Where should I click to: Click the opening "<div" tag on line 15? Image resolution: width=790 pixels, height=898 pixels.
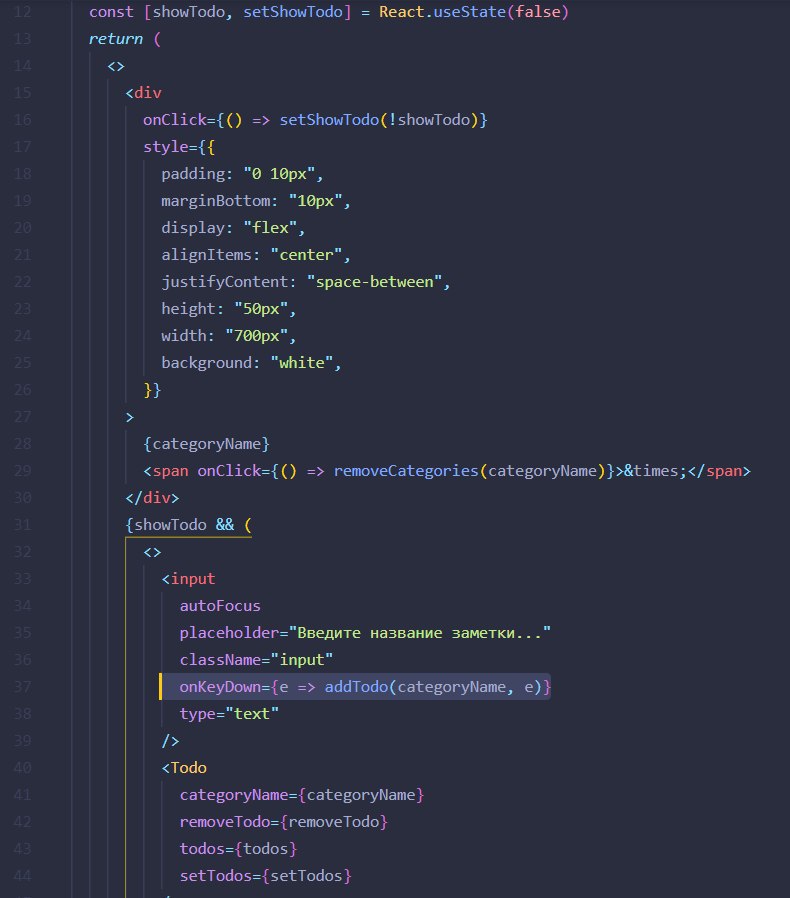click(x=143, y=93)
